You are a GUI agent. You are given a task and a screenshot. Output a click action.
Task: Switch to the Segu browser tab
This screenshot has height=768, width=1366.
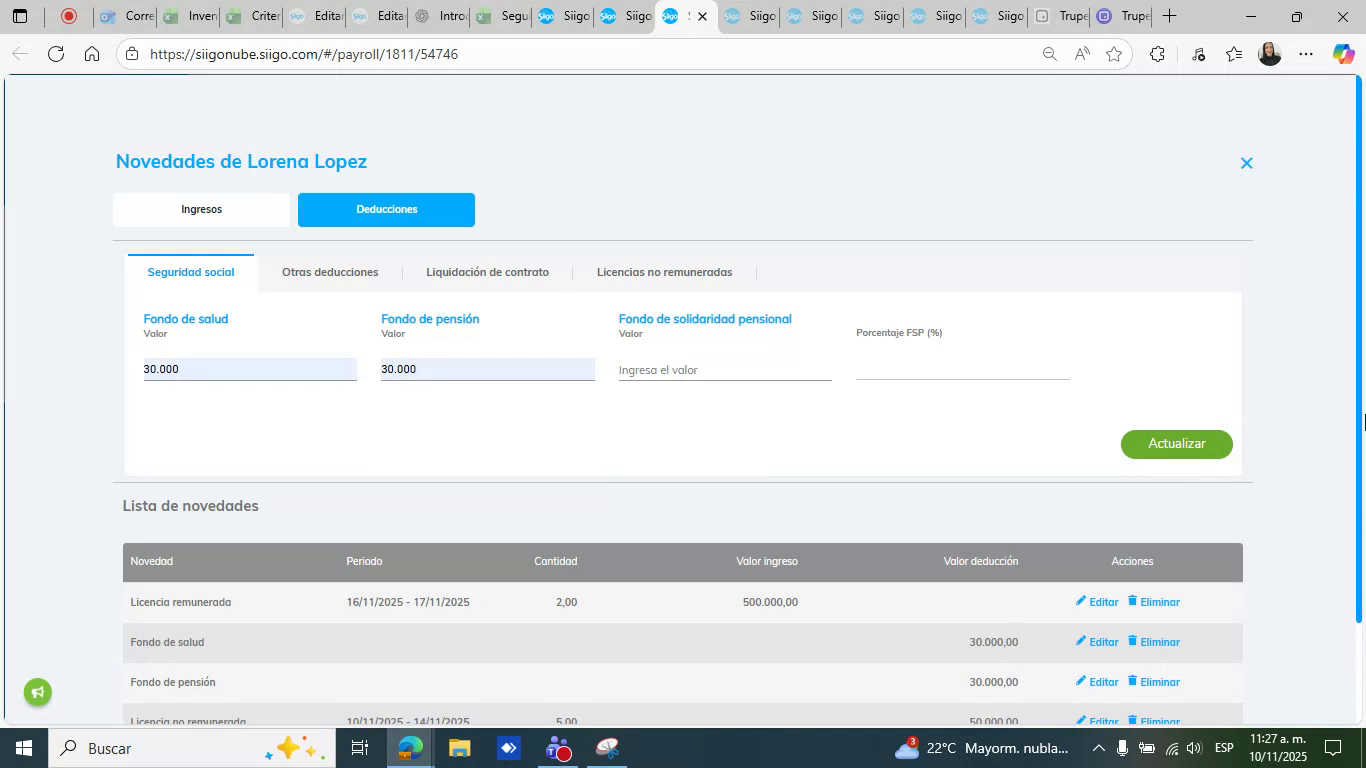pyautogui.click(x=501, y=16)
